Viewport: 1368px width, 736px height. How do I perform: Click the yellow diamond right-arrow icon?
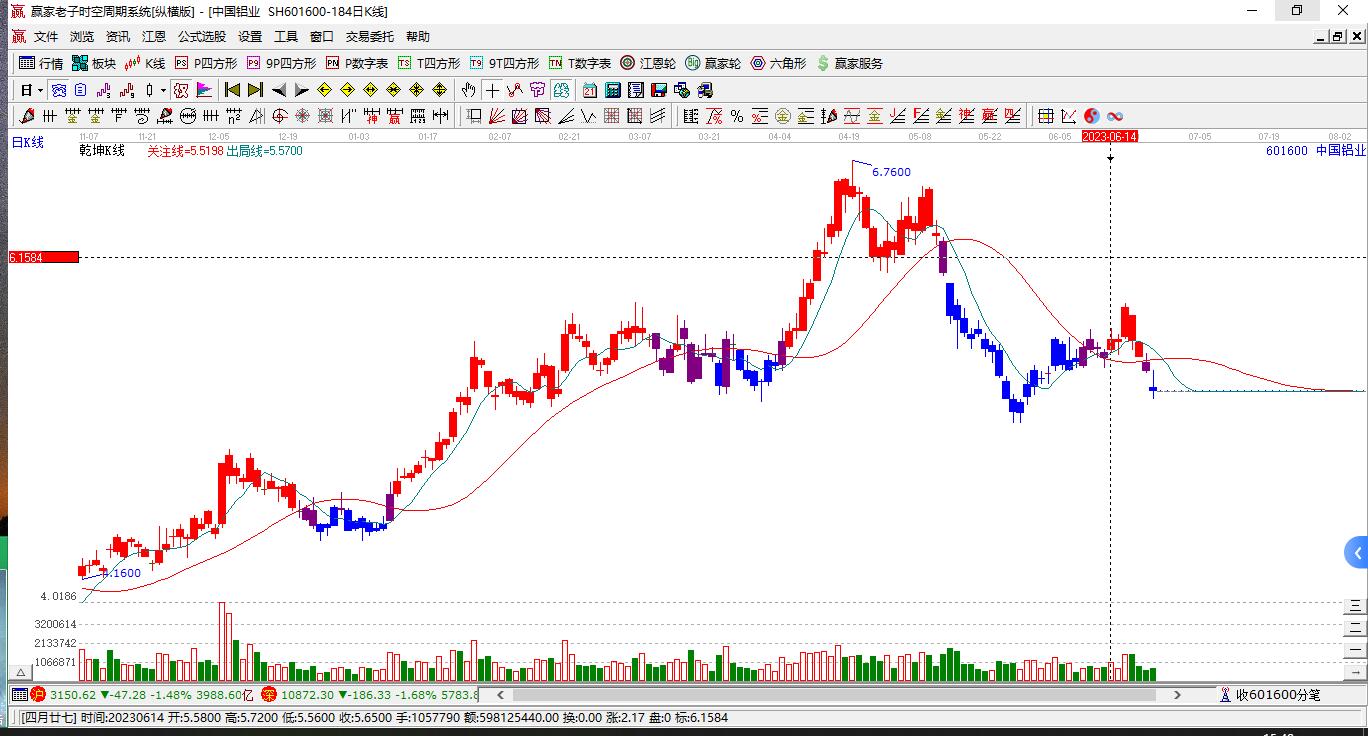tap(347, 90)
